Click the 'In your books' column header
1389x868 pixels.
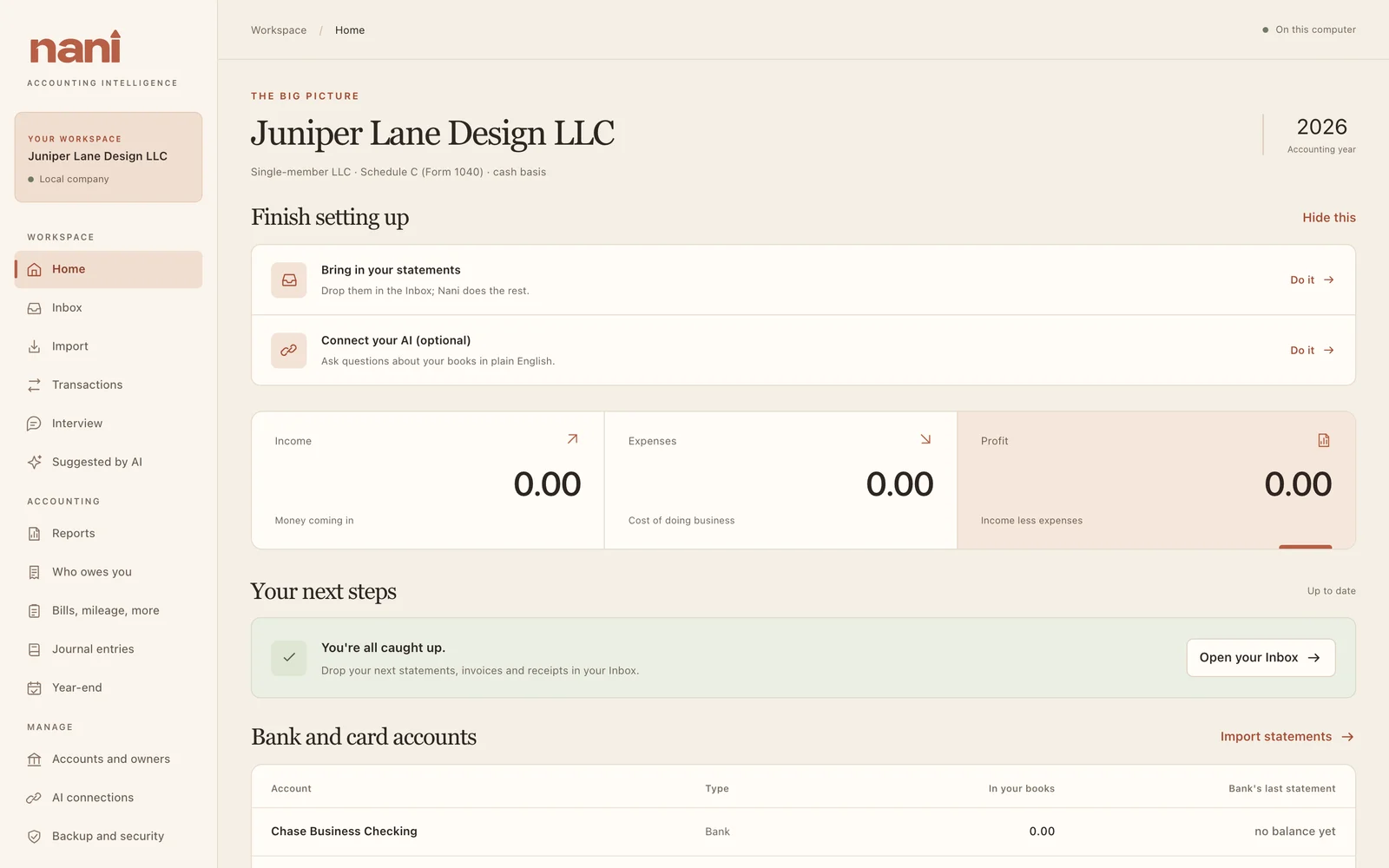click(1021, 789)
